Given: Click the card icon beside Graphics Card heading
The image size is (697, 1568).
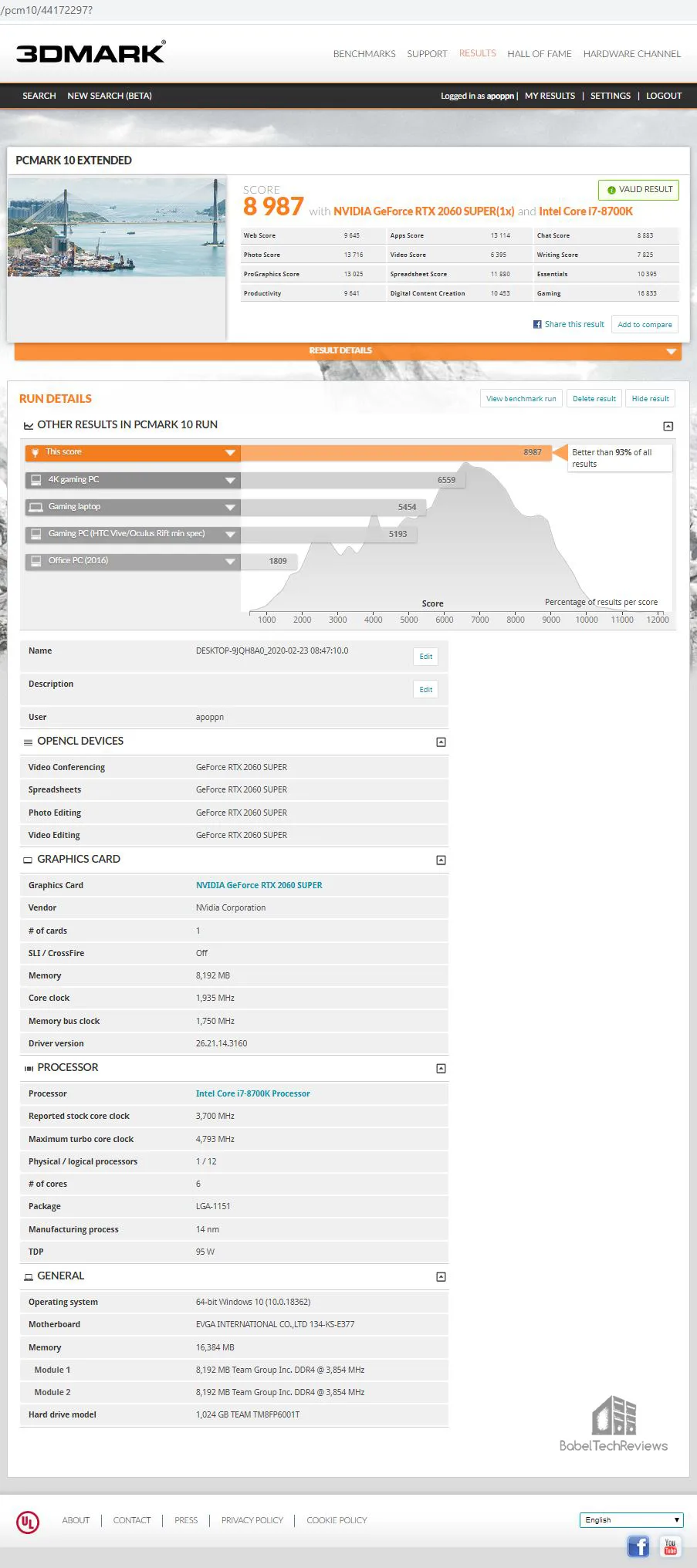Looking at the screenshot, I should (x=29, y=860).
